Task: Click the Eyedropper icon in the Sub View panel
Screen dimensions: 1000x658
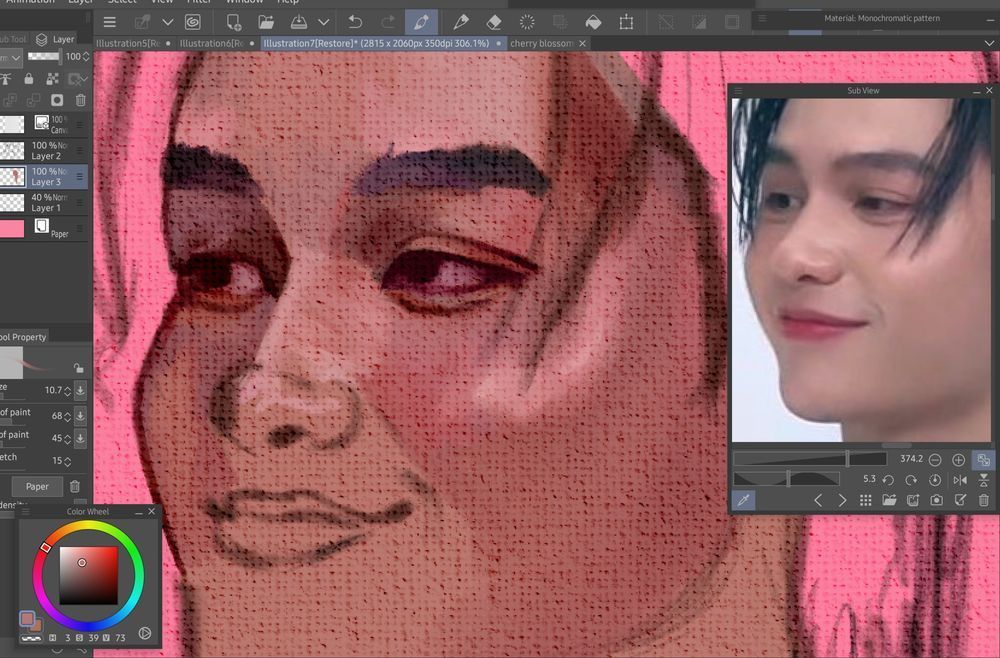Action: point(743,498)
